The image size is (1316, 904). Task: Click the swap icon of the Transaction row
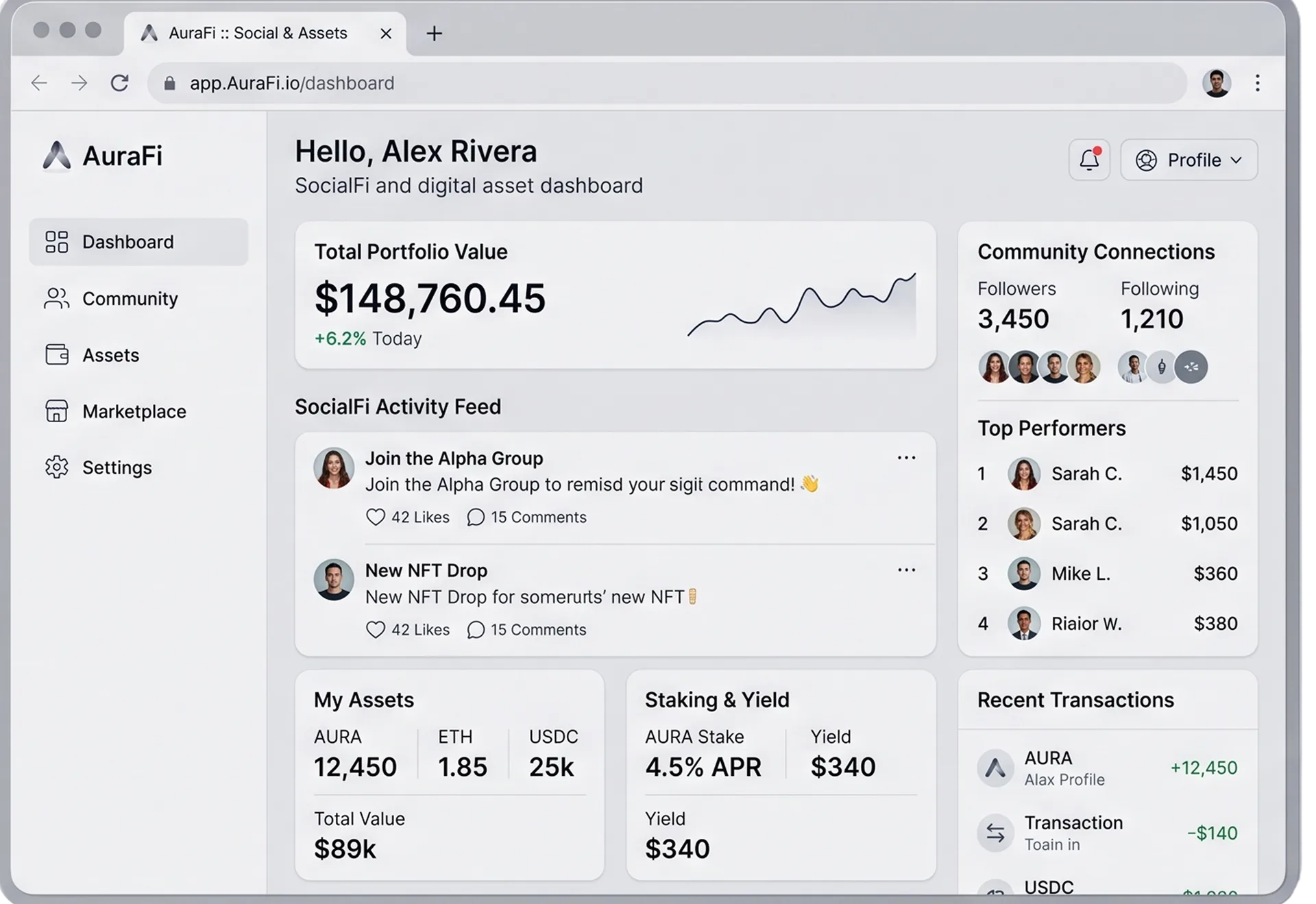pyautogui.click(x=995, y=833)
